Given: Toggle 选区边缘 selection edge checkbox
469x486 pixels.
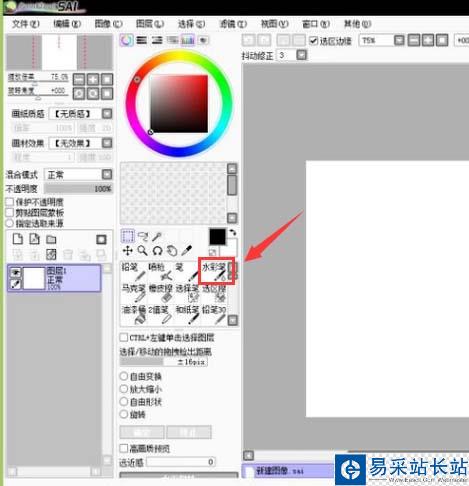Looking at the screenshot, I should [x=313, y=41].
